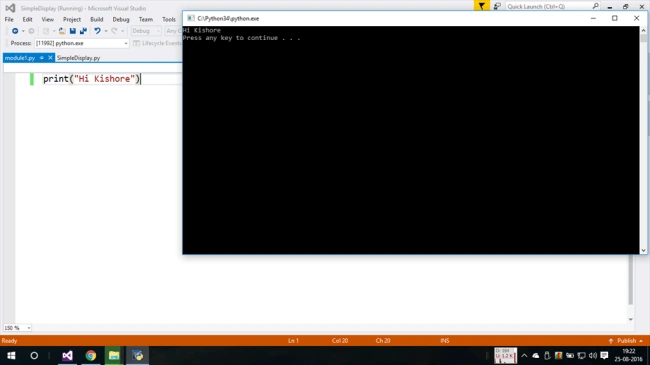Close the module1.py tab
Image resolution: width=650 pixels, height=365 pixels.
tap(50, 58)
